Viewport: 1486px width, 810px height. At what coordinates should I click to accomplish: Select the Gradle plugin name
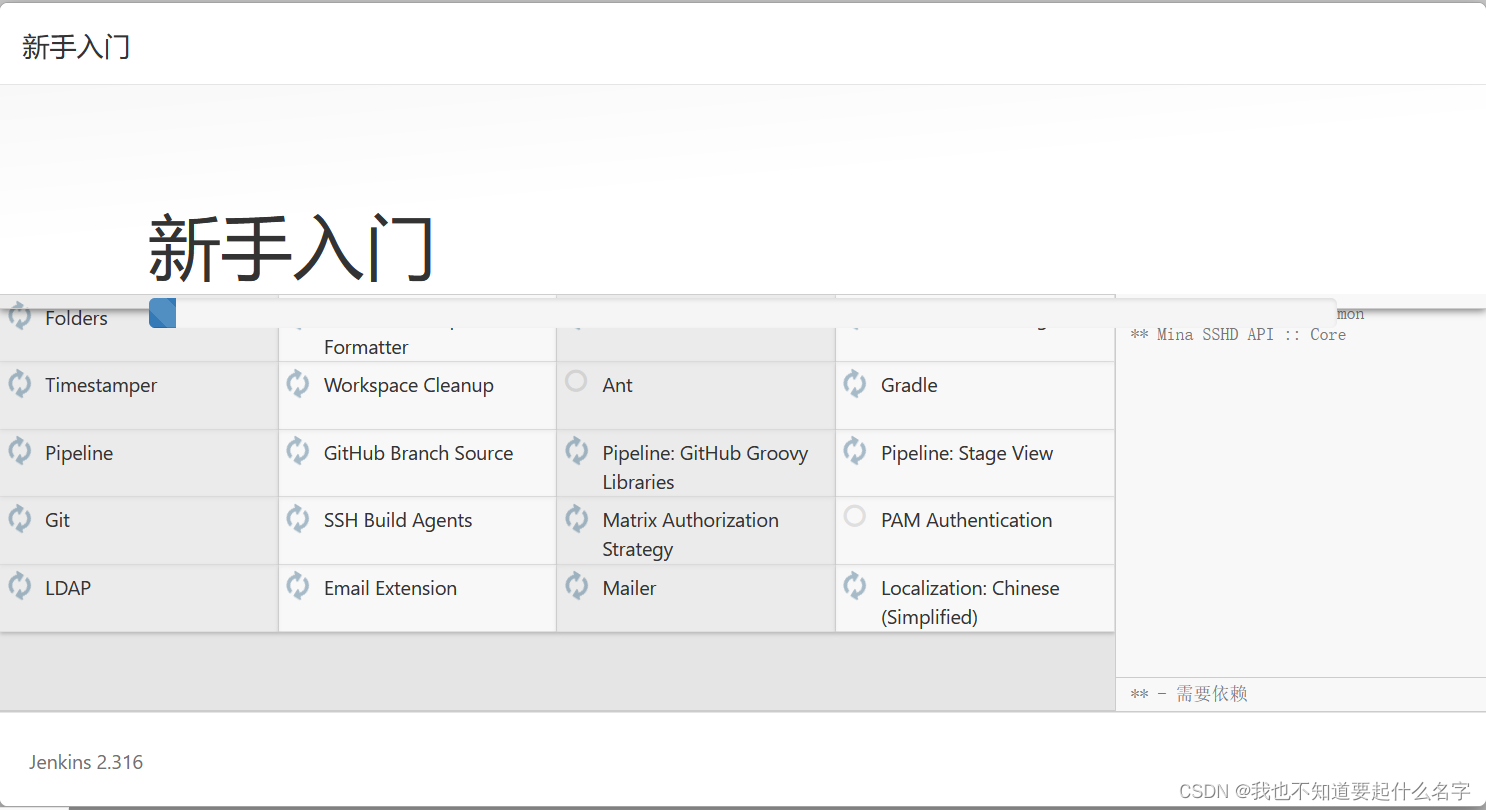(909, 385)
